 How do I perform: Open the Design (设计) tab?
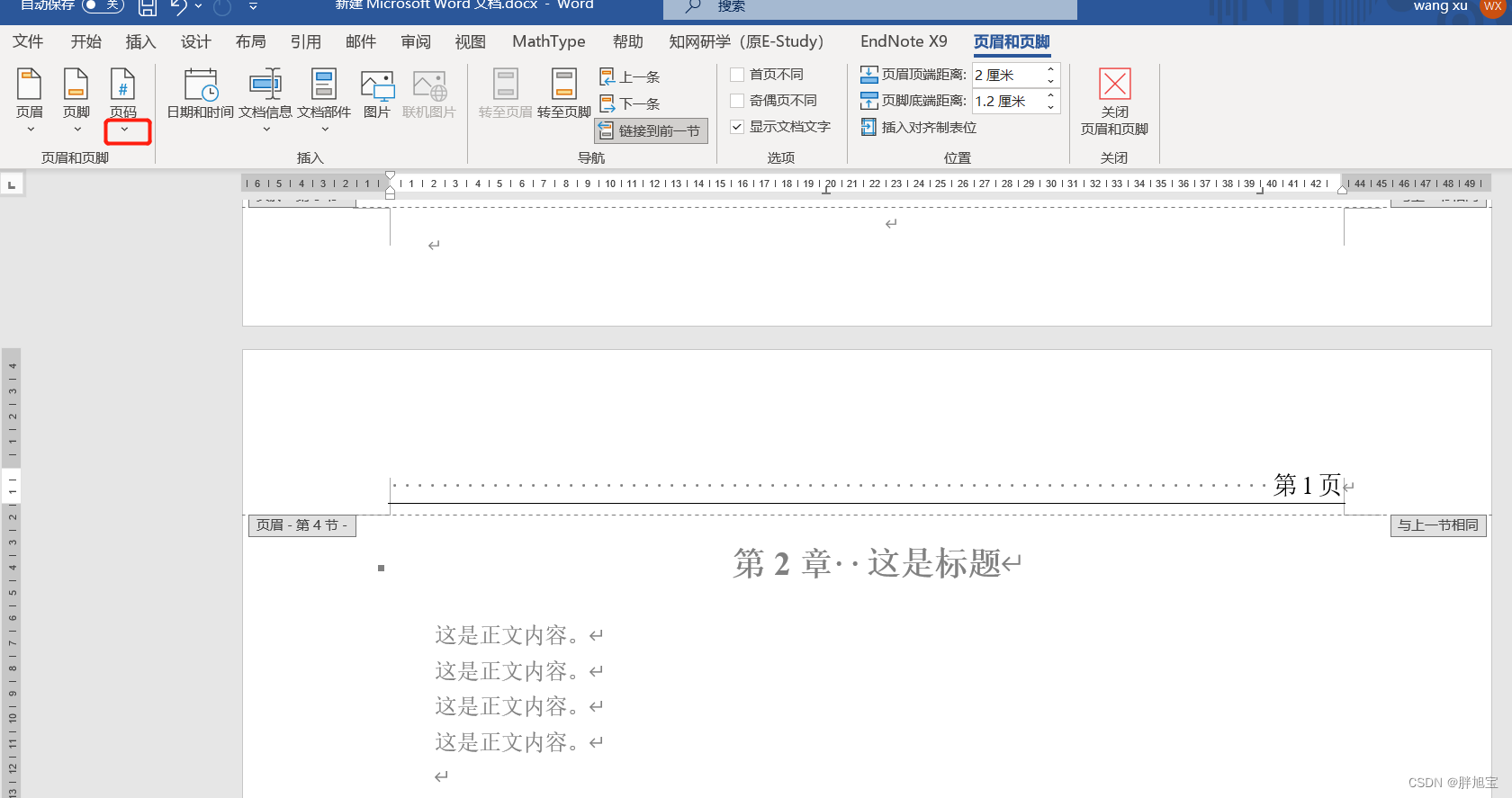coord(195,41)
